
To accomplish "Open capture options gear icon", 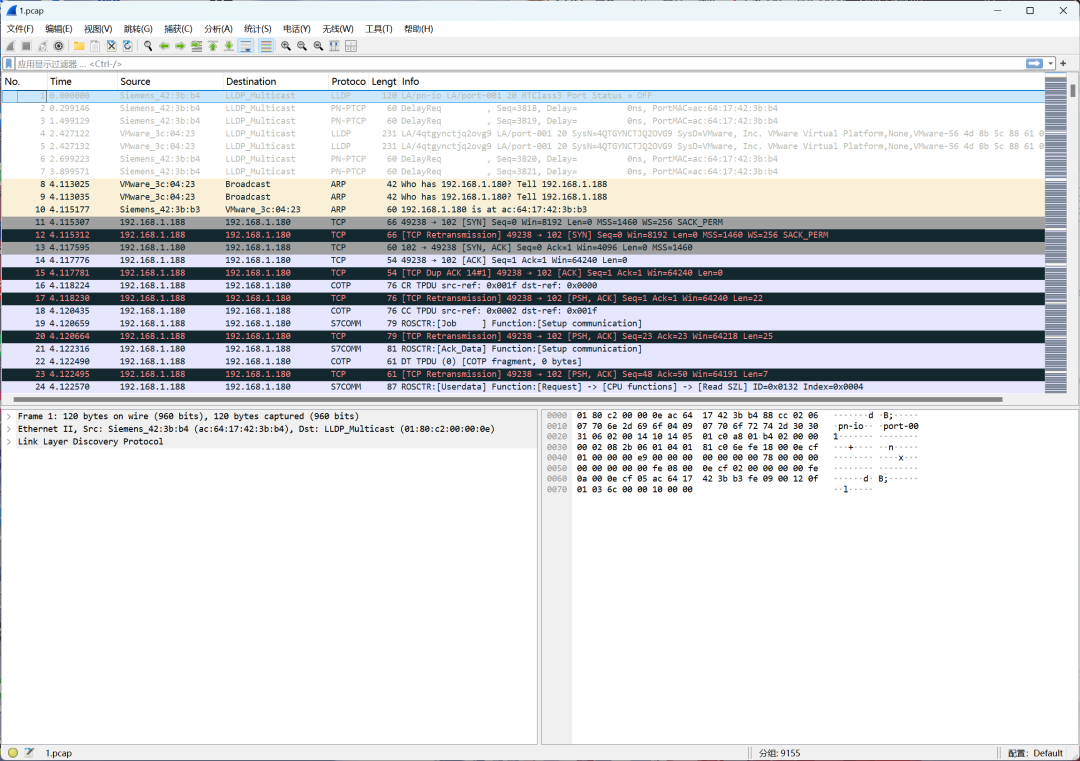I will [x=59, y=46].
